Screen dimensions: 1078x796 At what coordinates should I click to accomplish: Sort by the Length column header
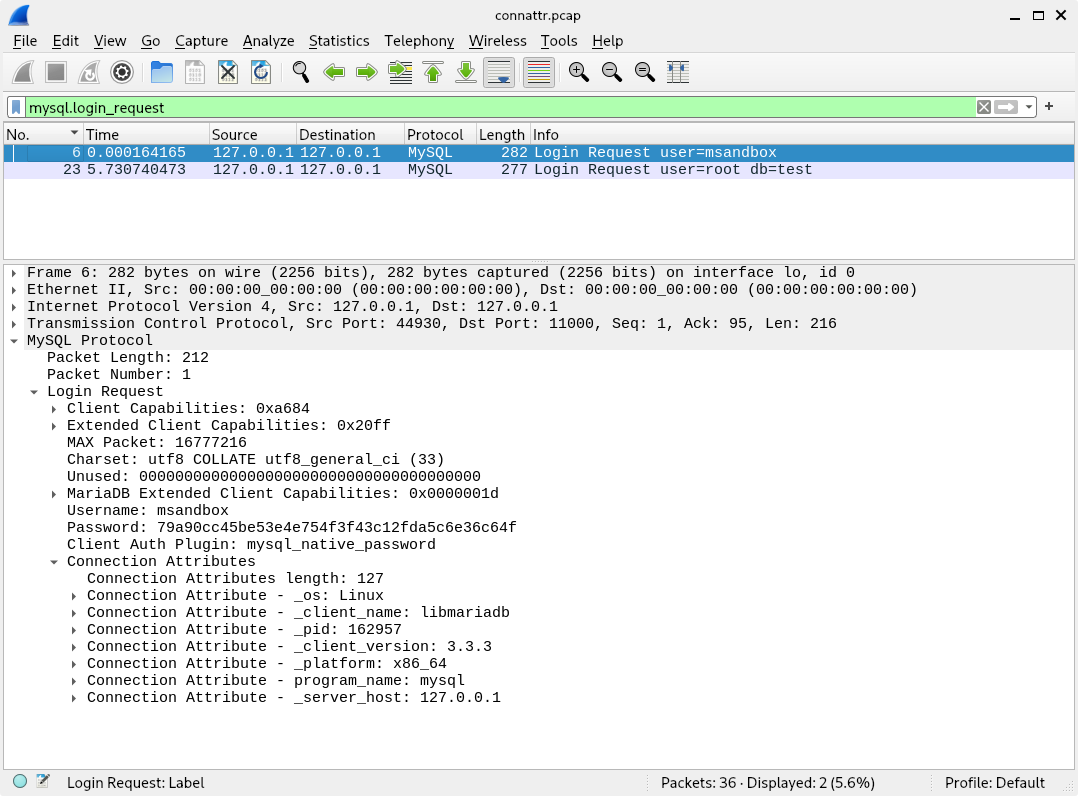pos(503,135)
